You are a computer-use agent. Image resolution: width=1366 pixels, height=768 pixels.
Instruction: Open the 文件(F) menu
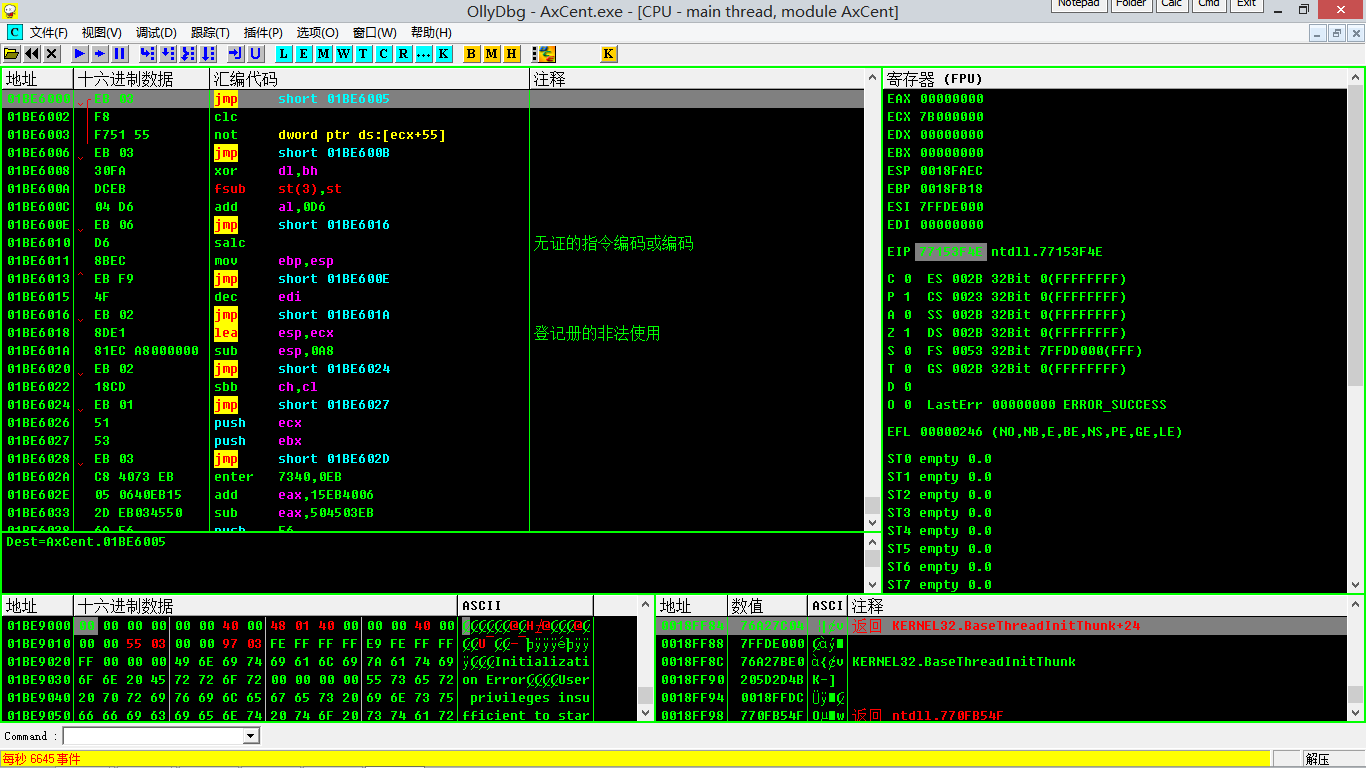pyautogui.click(x=49, y=33)
